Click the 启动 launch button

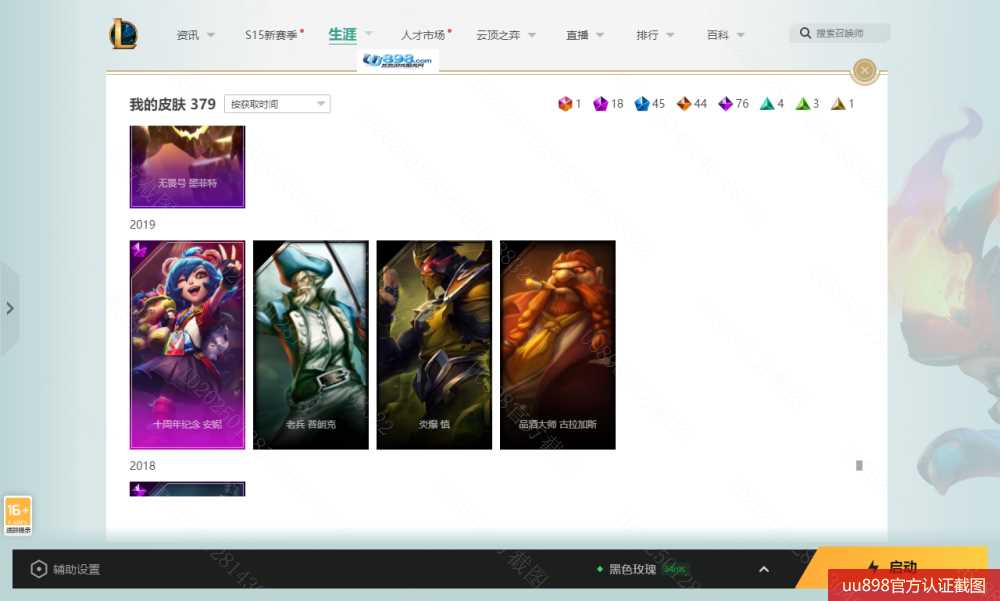[x=893, y=566]
